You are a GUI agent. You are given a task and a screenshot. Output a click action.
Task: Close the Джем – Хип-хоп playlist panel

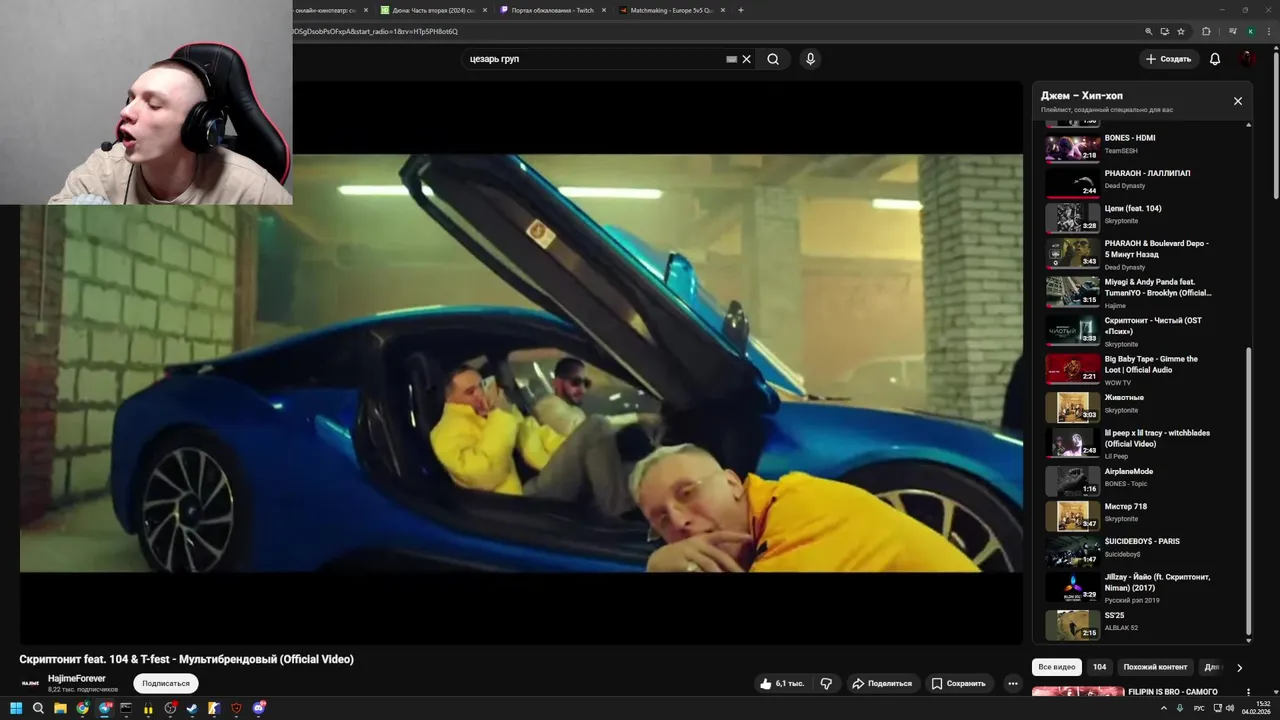pyautogui.click(x=1238, y=101)
